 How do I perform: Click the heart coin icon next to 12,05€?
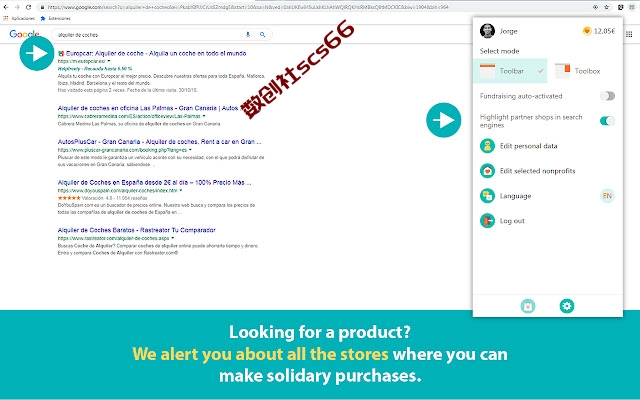(587, 31)
